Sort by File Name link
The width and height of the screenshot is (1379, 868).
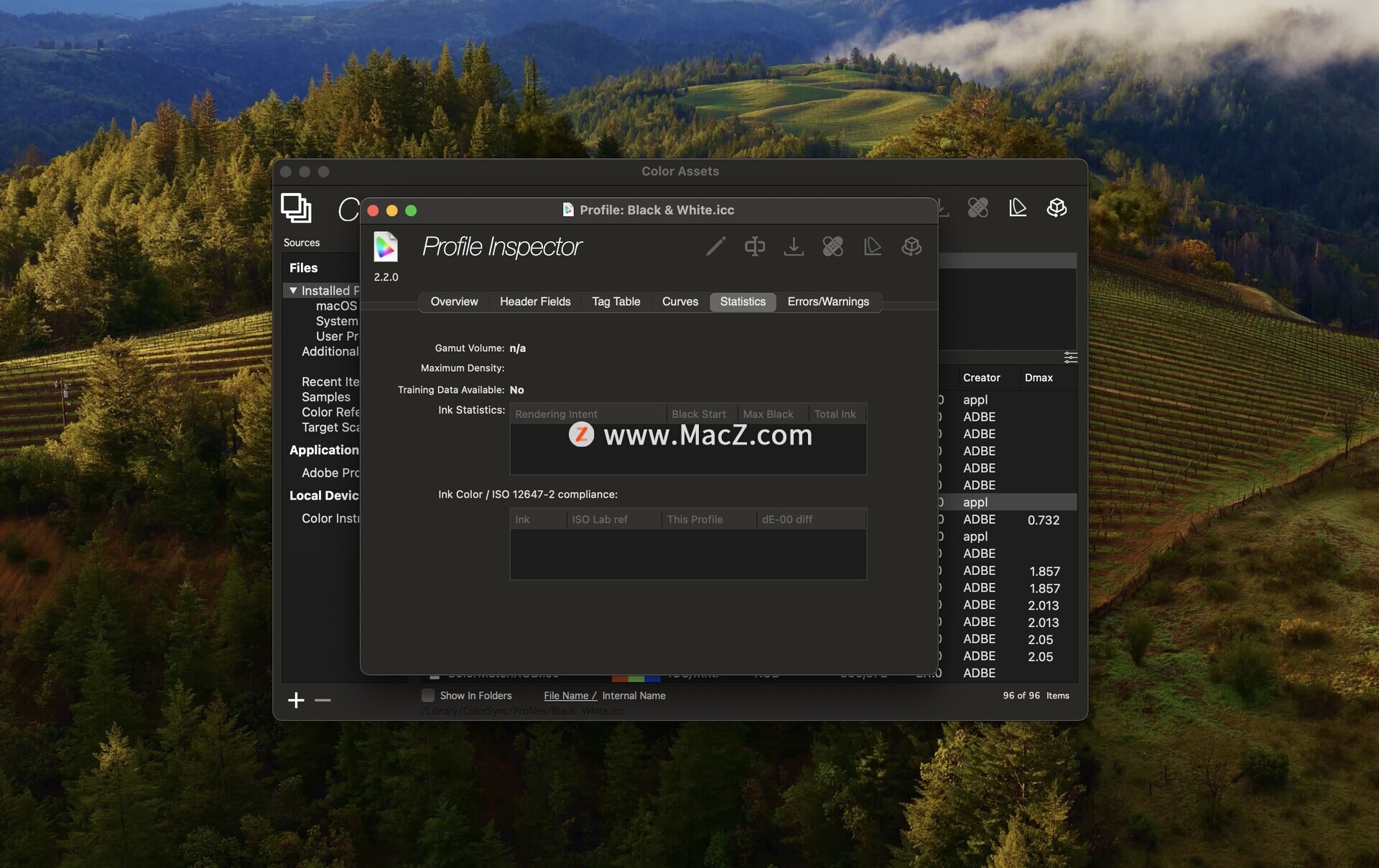570,695
